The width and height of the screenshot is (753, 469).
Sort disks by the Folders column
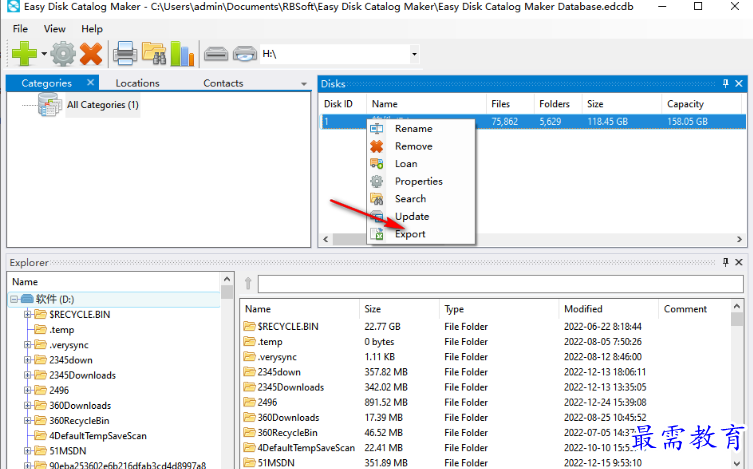(558, 104)
